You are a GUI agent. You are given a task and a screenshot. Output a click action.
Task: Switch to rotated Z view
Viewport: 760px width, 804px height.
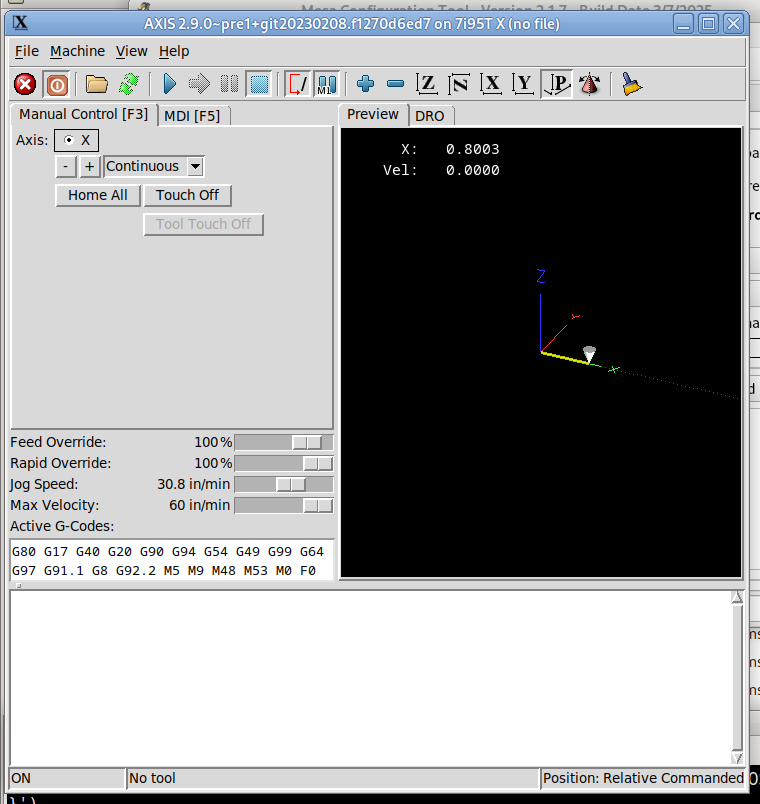(x=458, y=84)
